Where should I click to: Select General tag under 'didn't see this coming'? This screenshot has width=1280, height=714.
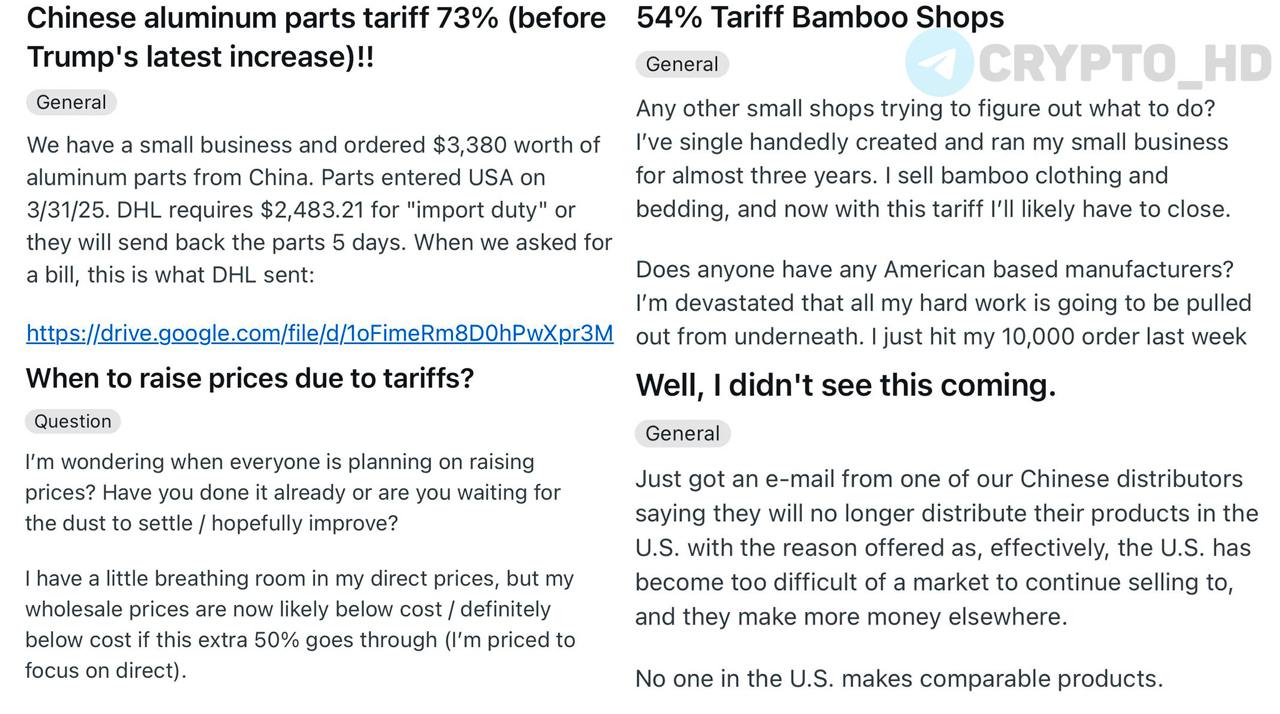683,433
